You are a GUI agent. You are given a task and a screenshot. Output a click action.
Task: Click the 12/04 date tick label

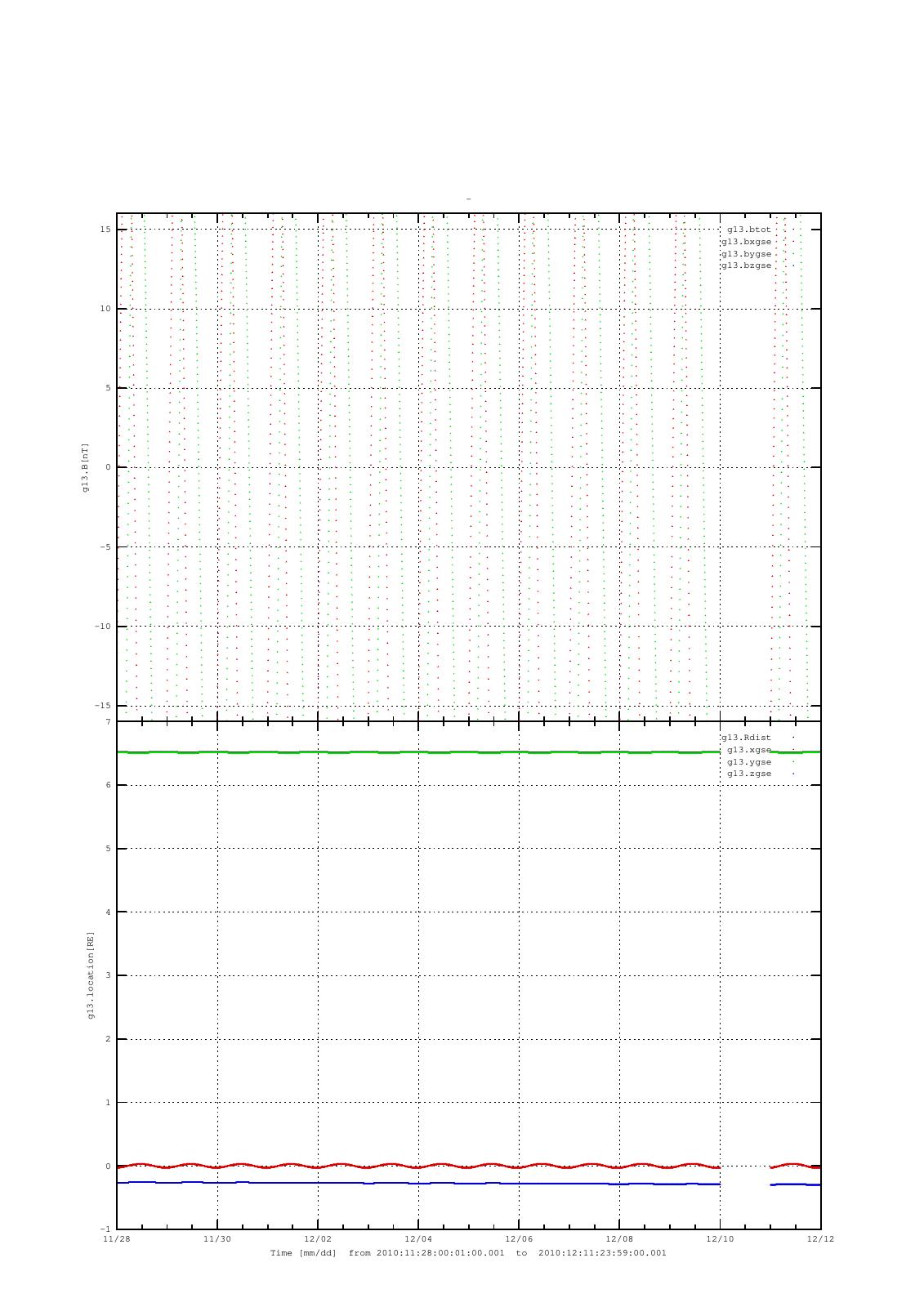[418, 1239]
